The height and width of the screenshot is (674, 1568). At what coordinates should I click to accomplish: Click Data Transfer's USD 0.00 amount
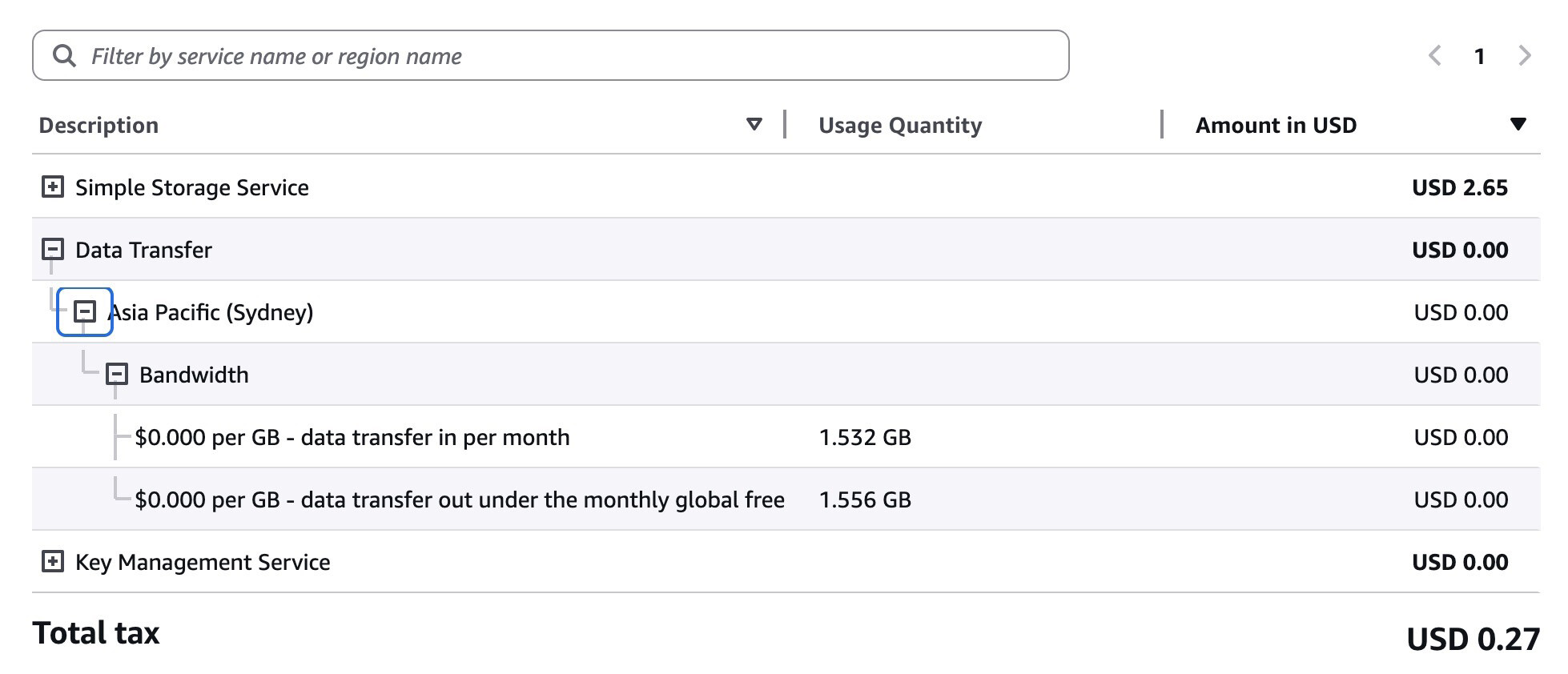tap(1460, 250)
